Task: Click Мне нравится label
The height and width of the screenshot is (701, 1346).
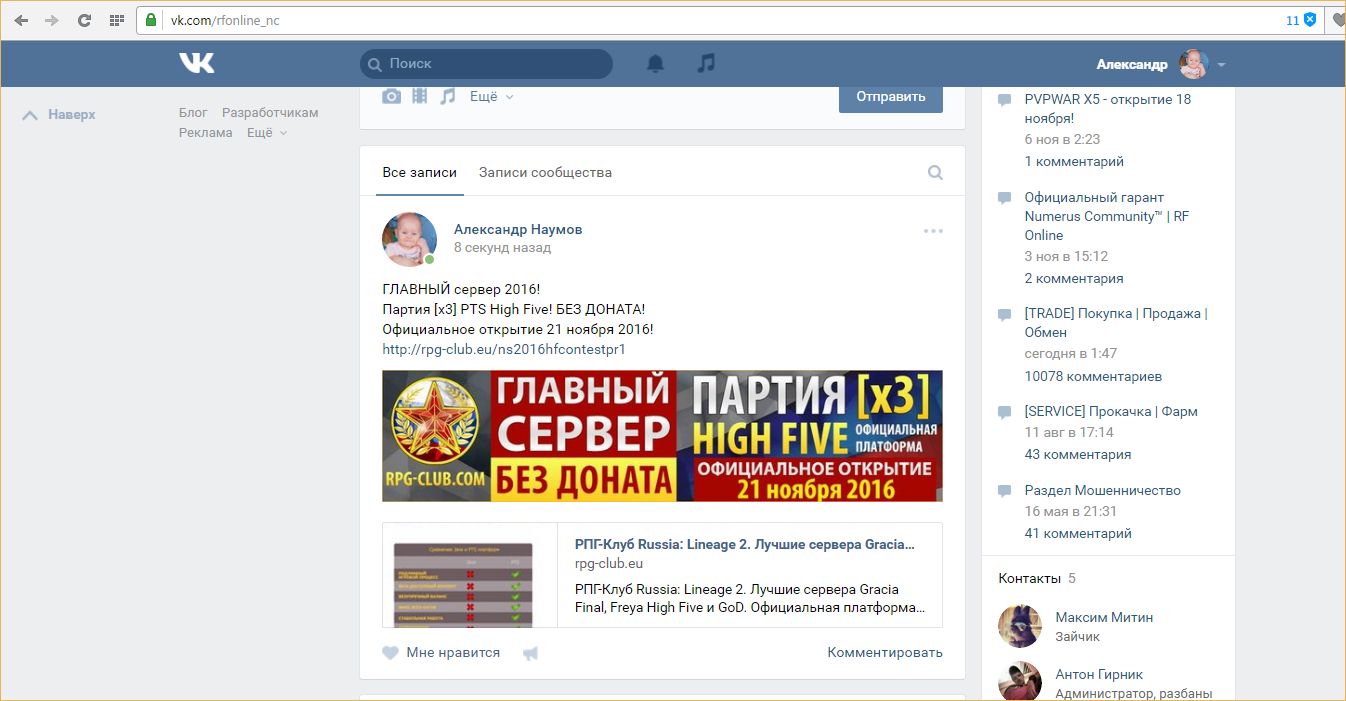Action: [453, 652]
